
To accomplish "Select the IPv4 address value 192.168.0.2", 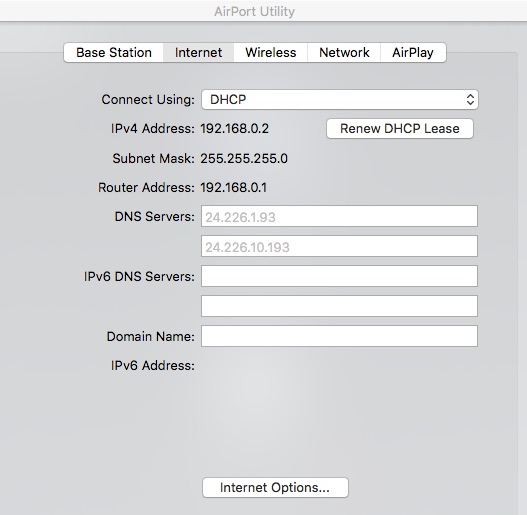I will 235,129.
